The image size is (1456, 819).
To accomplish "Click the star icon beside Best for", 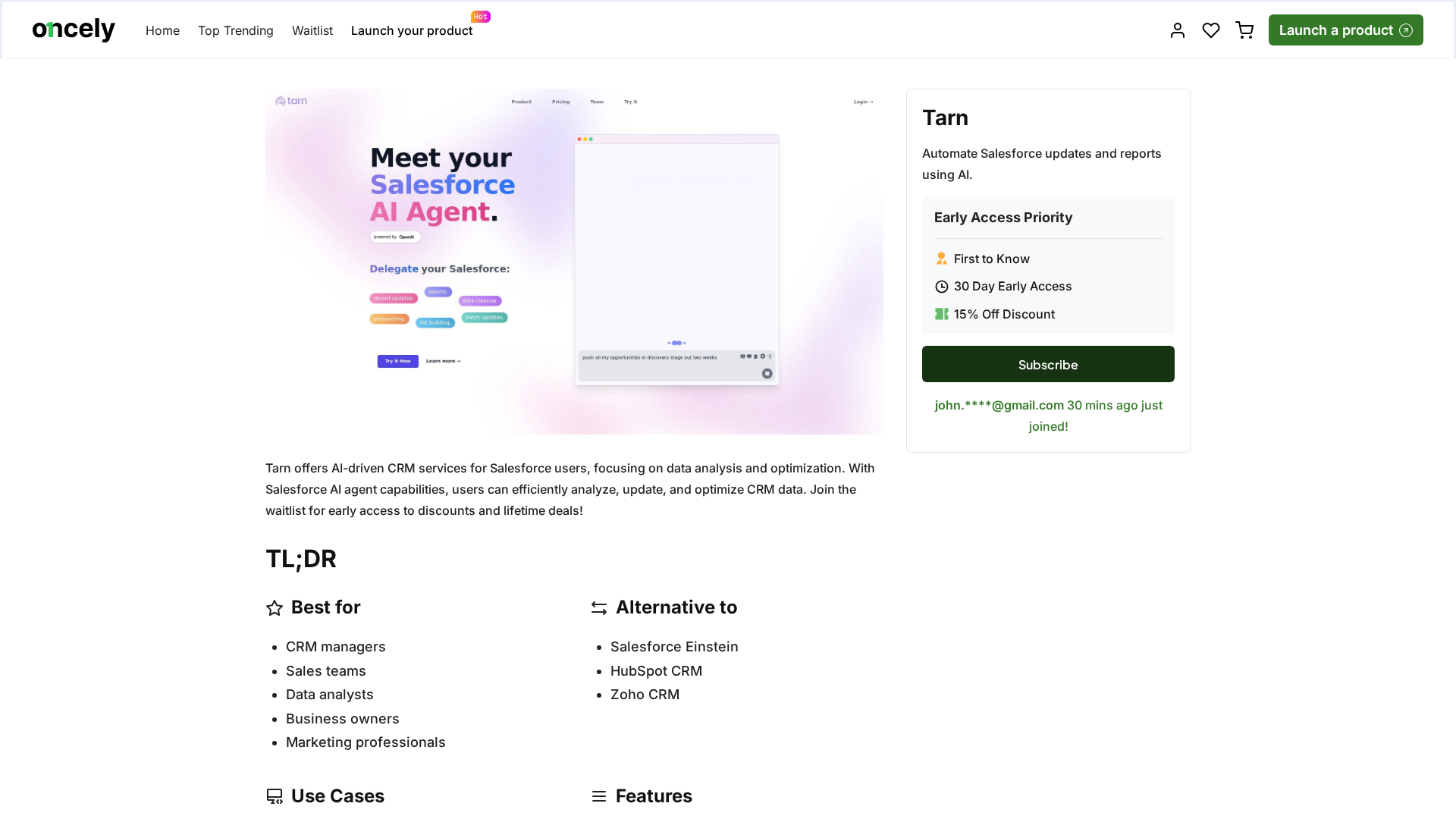I will click(x=275, y=608).
